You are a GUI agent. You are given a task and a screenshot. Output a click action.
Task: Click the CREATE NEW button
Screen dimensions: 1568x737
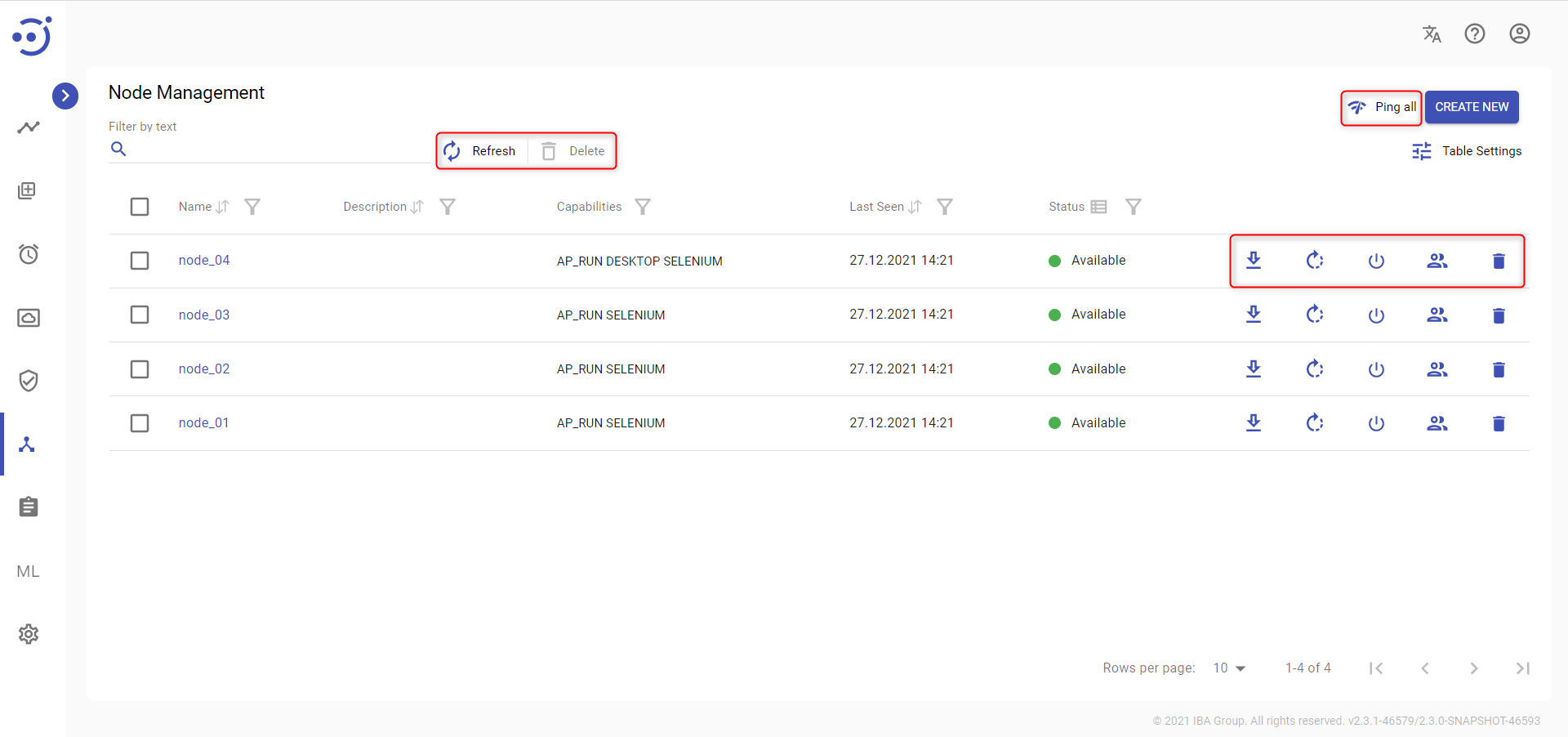point(1472,107)
